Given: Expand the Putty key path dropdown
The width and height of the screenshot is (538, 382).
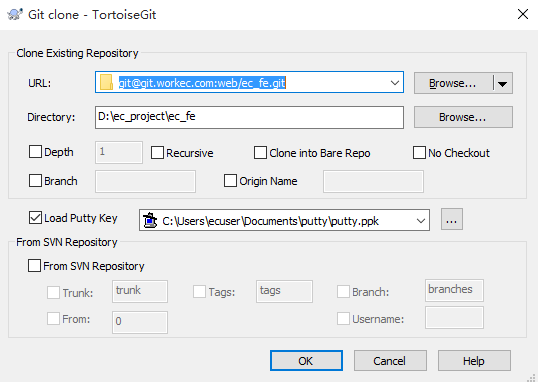Looking at the screenshot, I should point(421,221).
